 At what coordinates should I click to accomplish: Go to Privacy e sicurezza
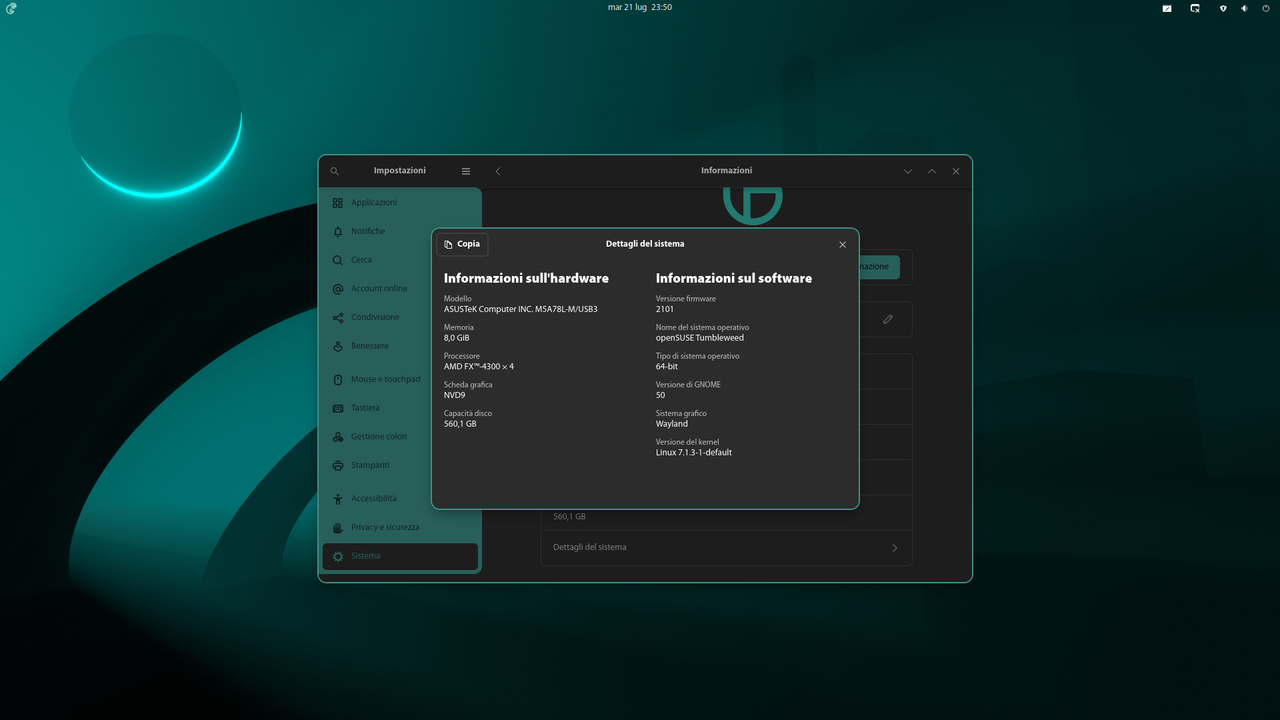[400, 527]
